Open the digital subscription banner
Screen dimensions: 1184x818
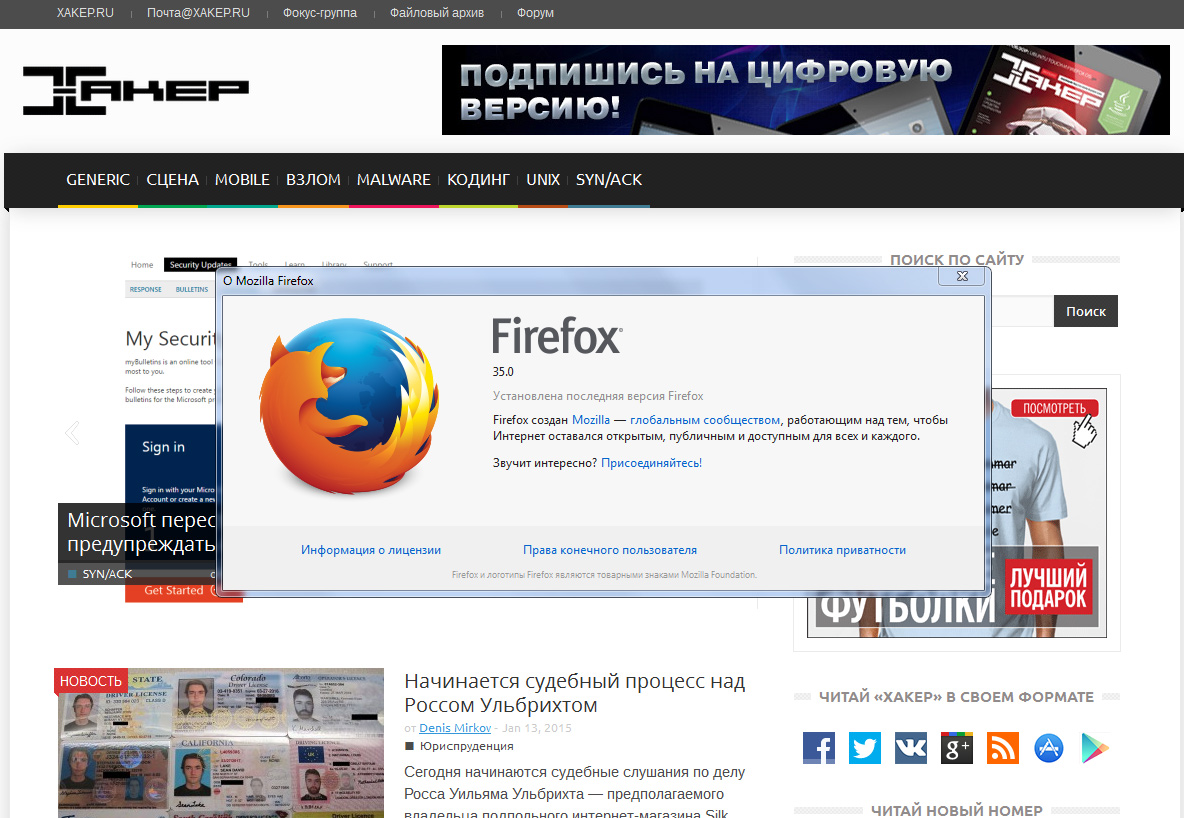click(806, 90)
